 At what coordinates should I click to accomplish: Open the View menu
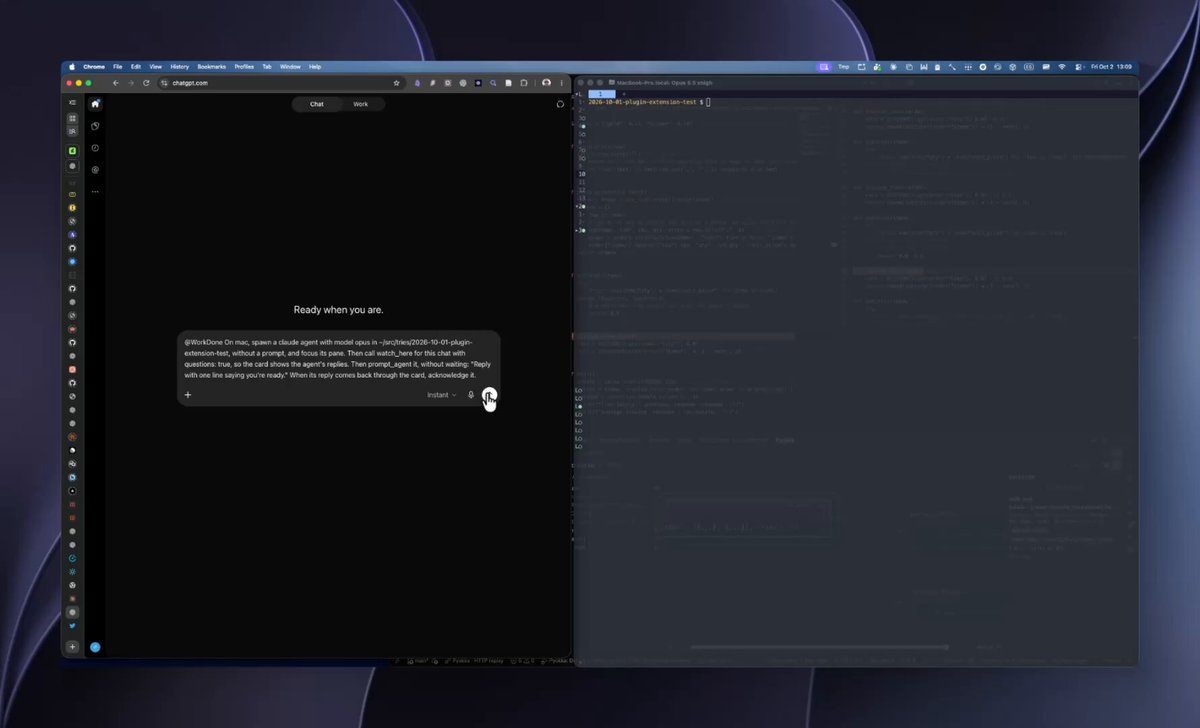155,66
